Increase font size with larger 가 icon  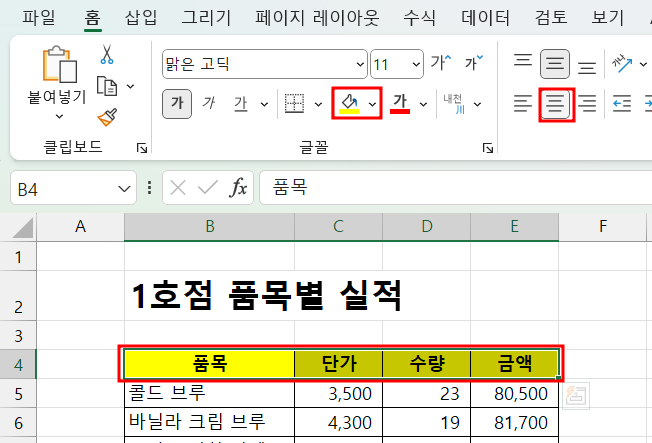tap(441, 63)
